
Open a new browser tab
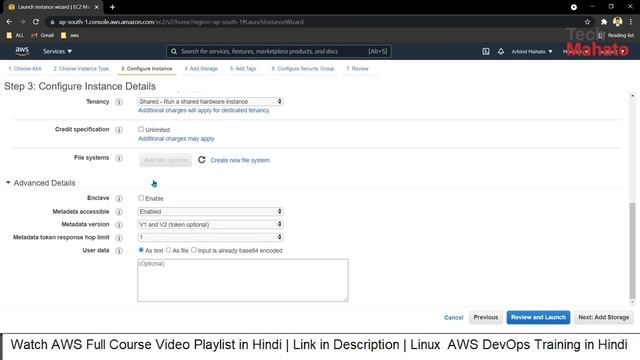112,7
